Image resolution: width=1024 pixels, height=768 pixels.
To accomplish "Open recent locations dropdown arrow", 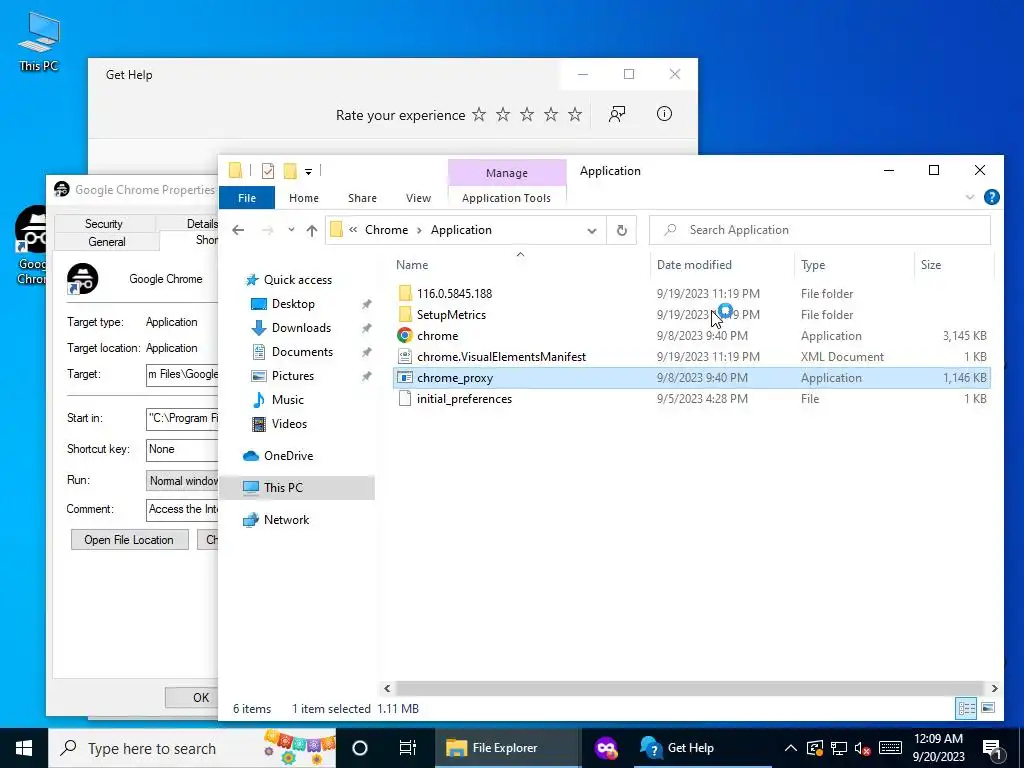I will pyautogui.click(x=291, y=230).
